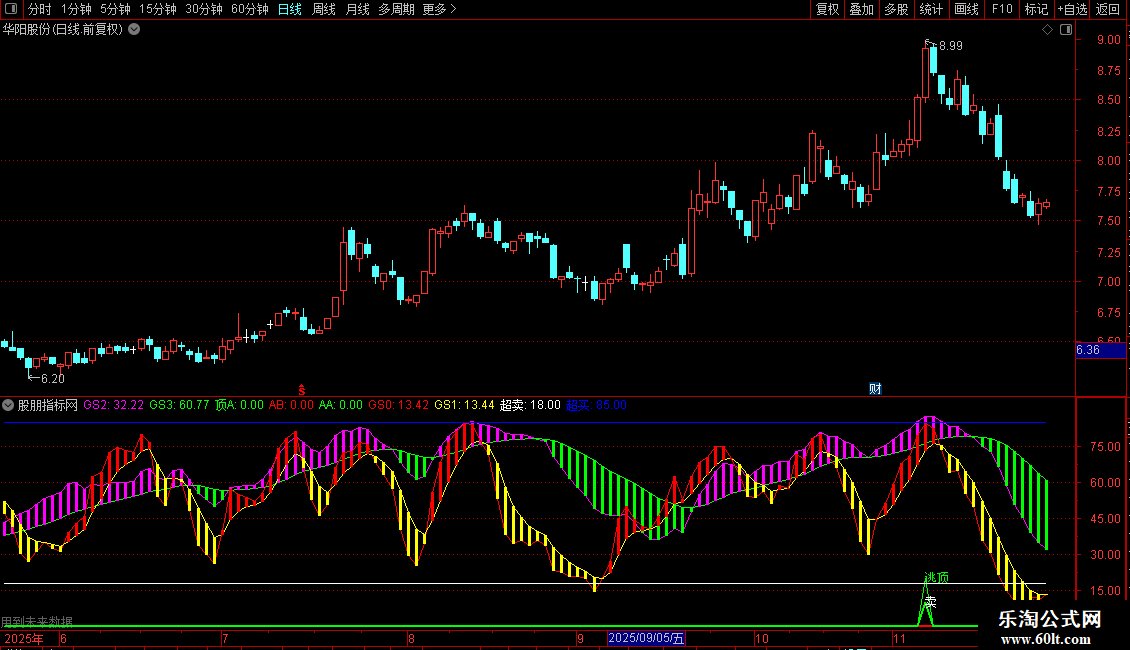
Task: Click the 返回 back button
Action: coord(1108,9)
